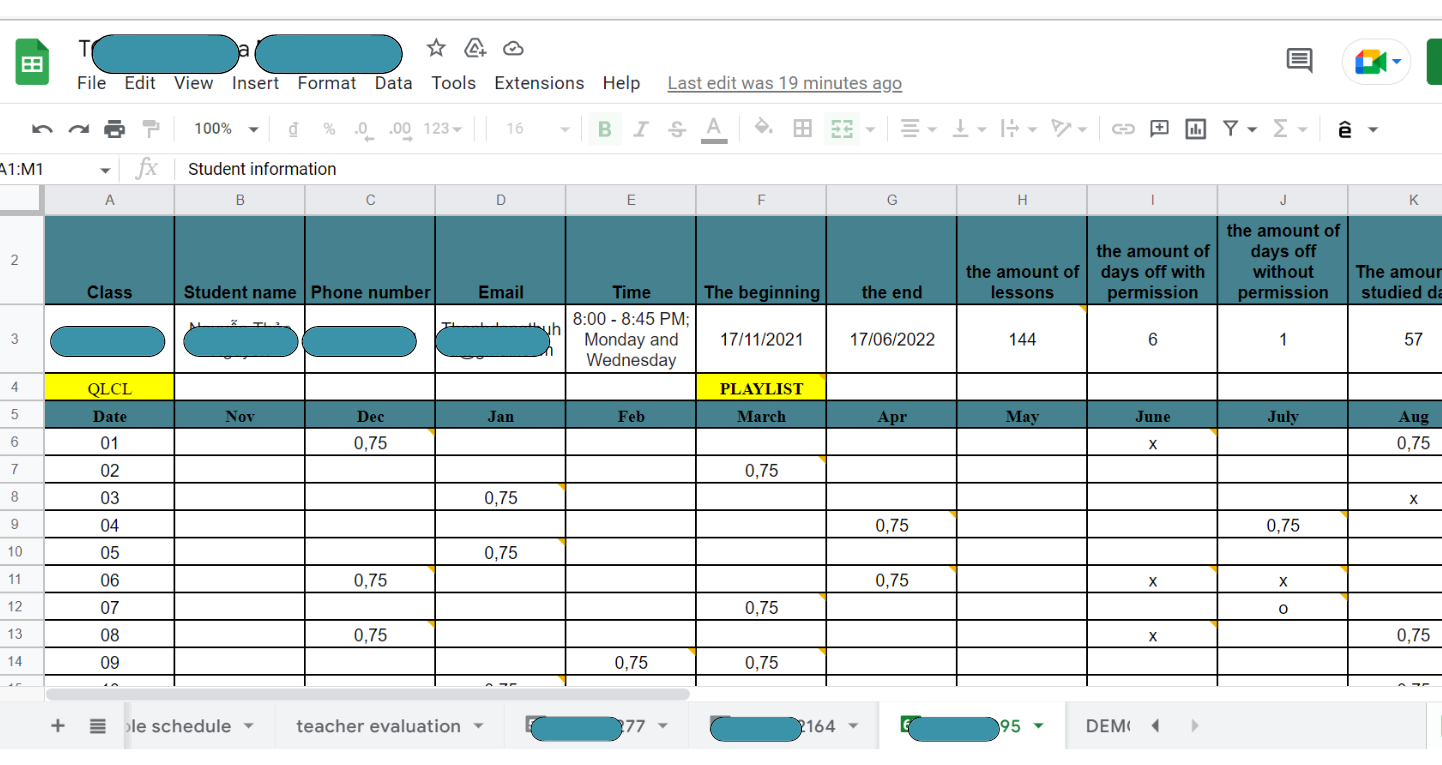The width and height of the screenshot is (1442, 765).
Task: Format as percent
Action: pos(329,129)
